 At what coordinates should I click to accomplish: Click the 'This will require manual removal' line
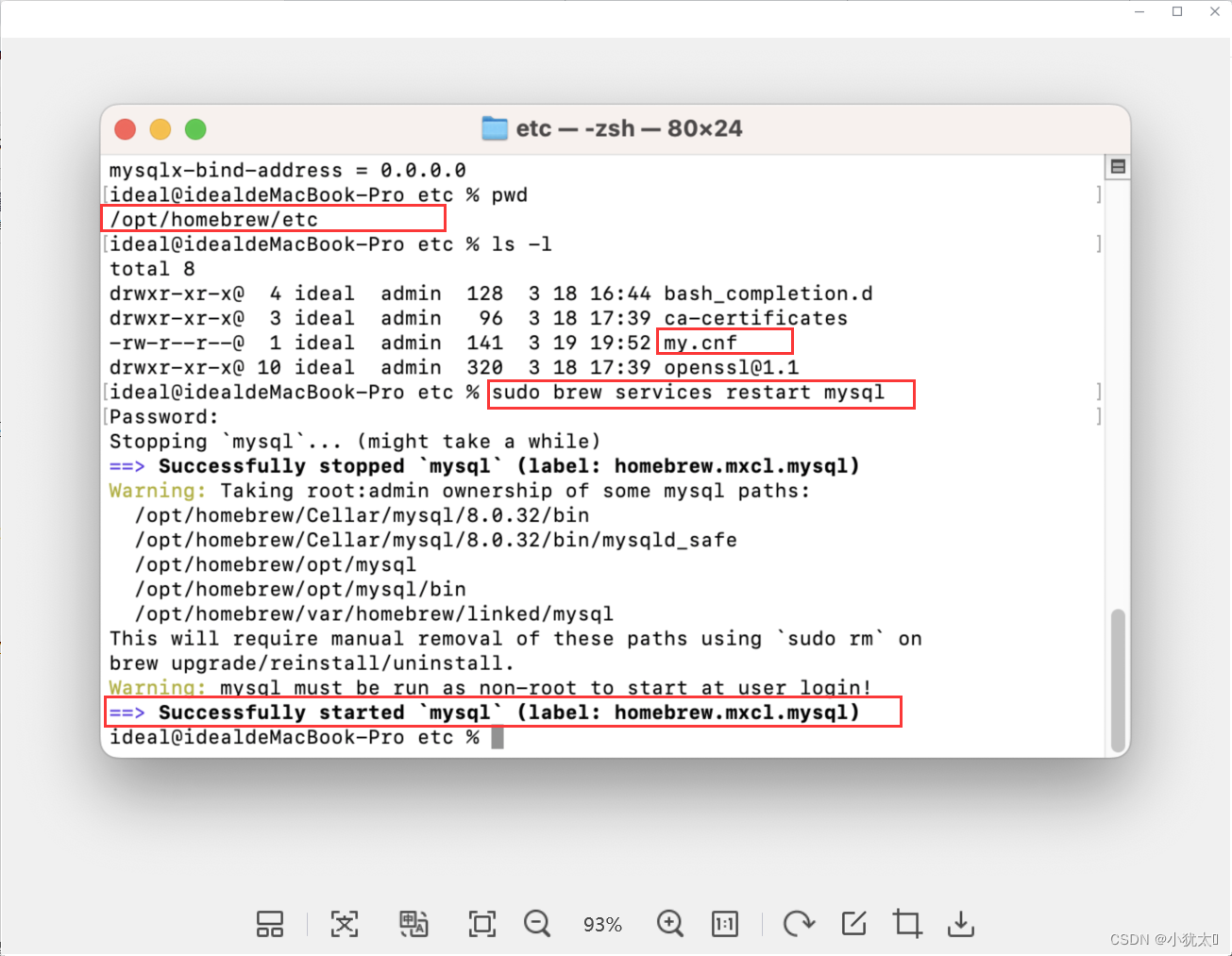pyautogui.click(x=515, y=639)
